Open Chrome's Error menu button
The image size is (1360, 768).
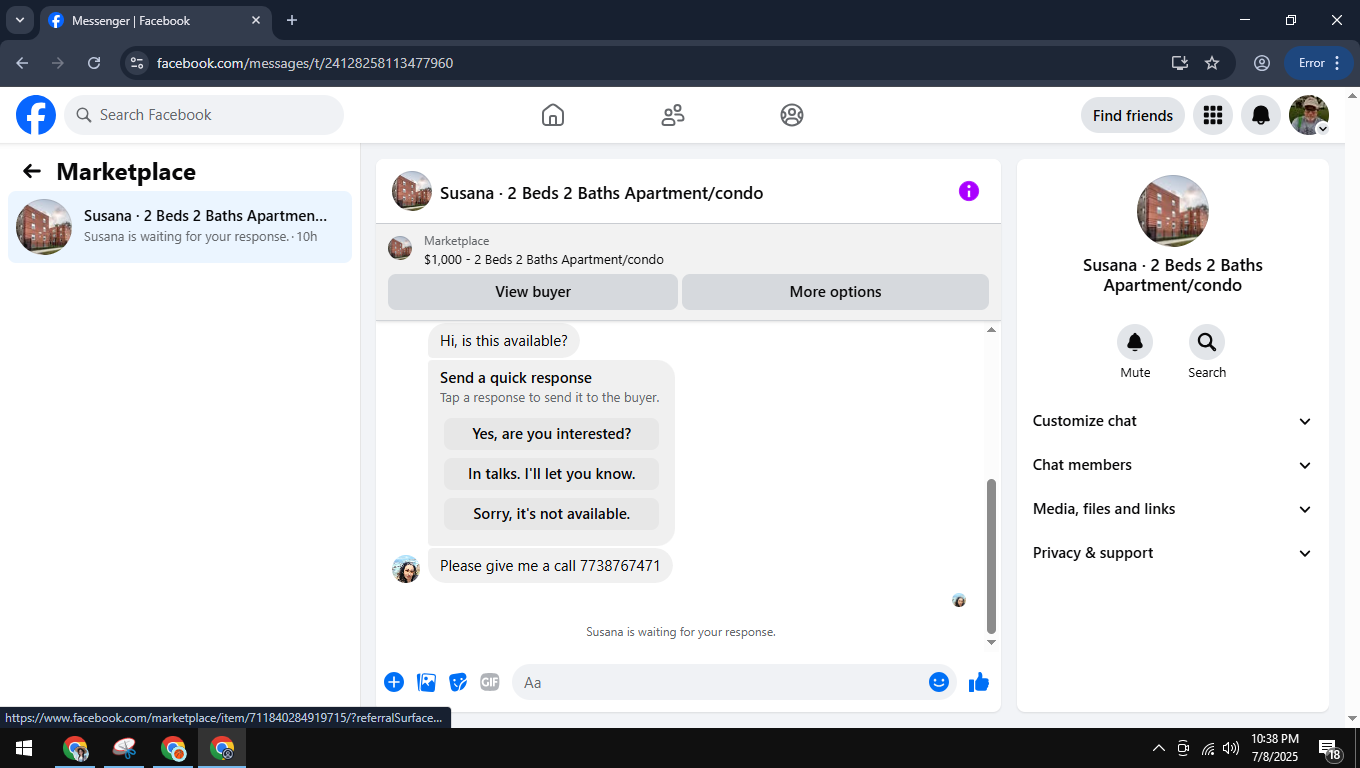pos(1319,63)
